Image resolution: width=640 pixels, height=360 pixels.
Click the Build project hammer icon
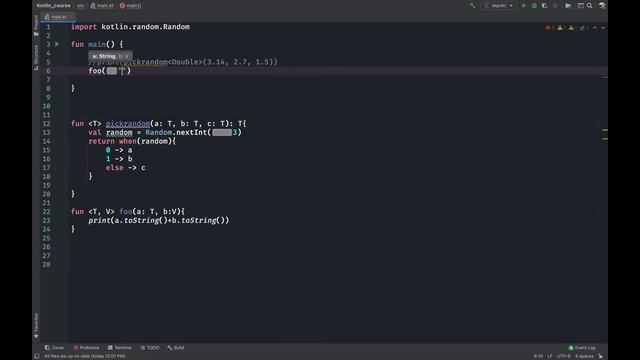coord(473,6)
